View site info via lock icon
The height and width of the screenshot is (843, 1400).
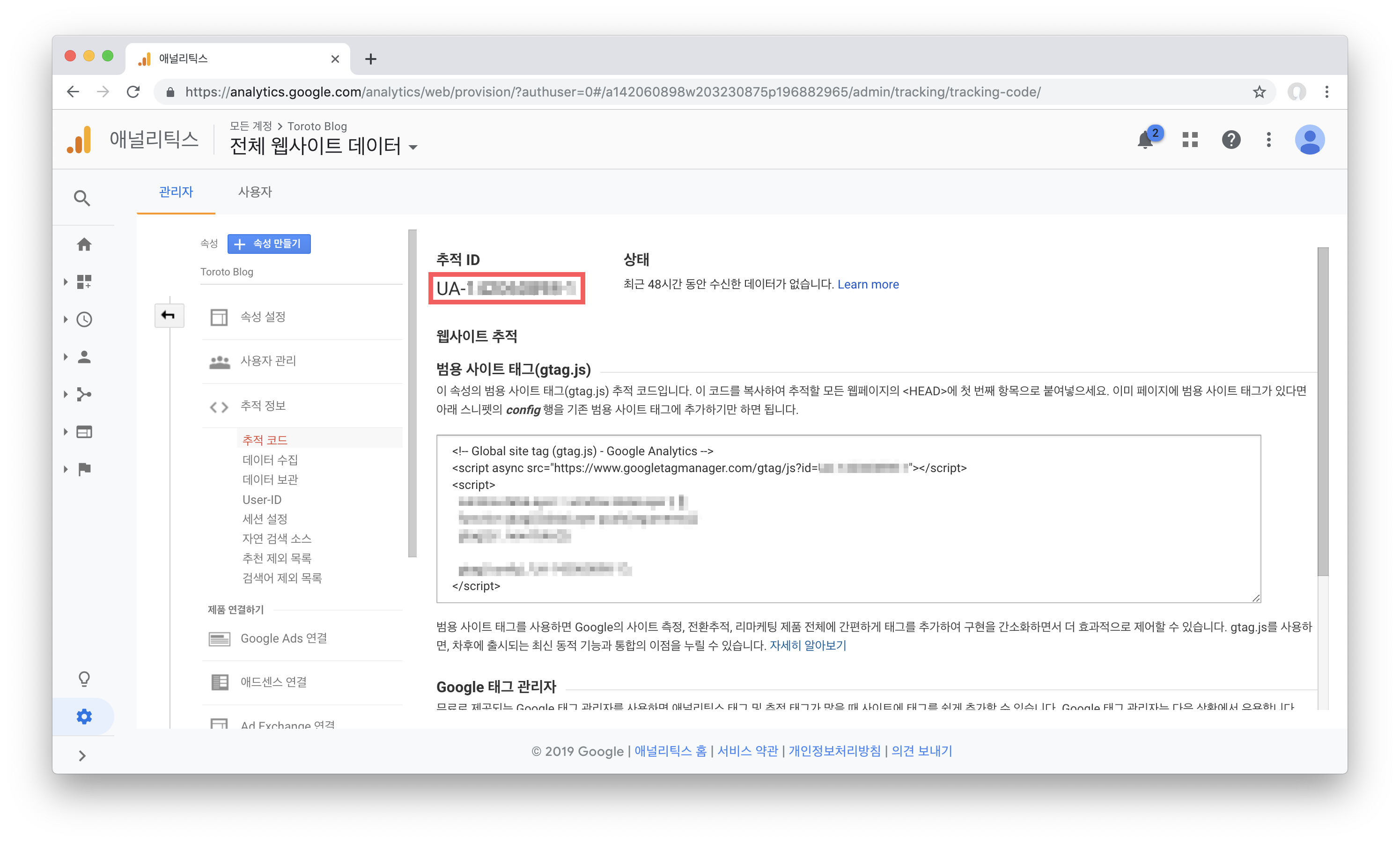click(170, 92)
